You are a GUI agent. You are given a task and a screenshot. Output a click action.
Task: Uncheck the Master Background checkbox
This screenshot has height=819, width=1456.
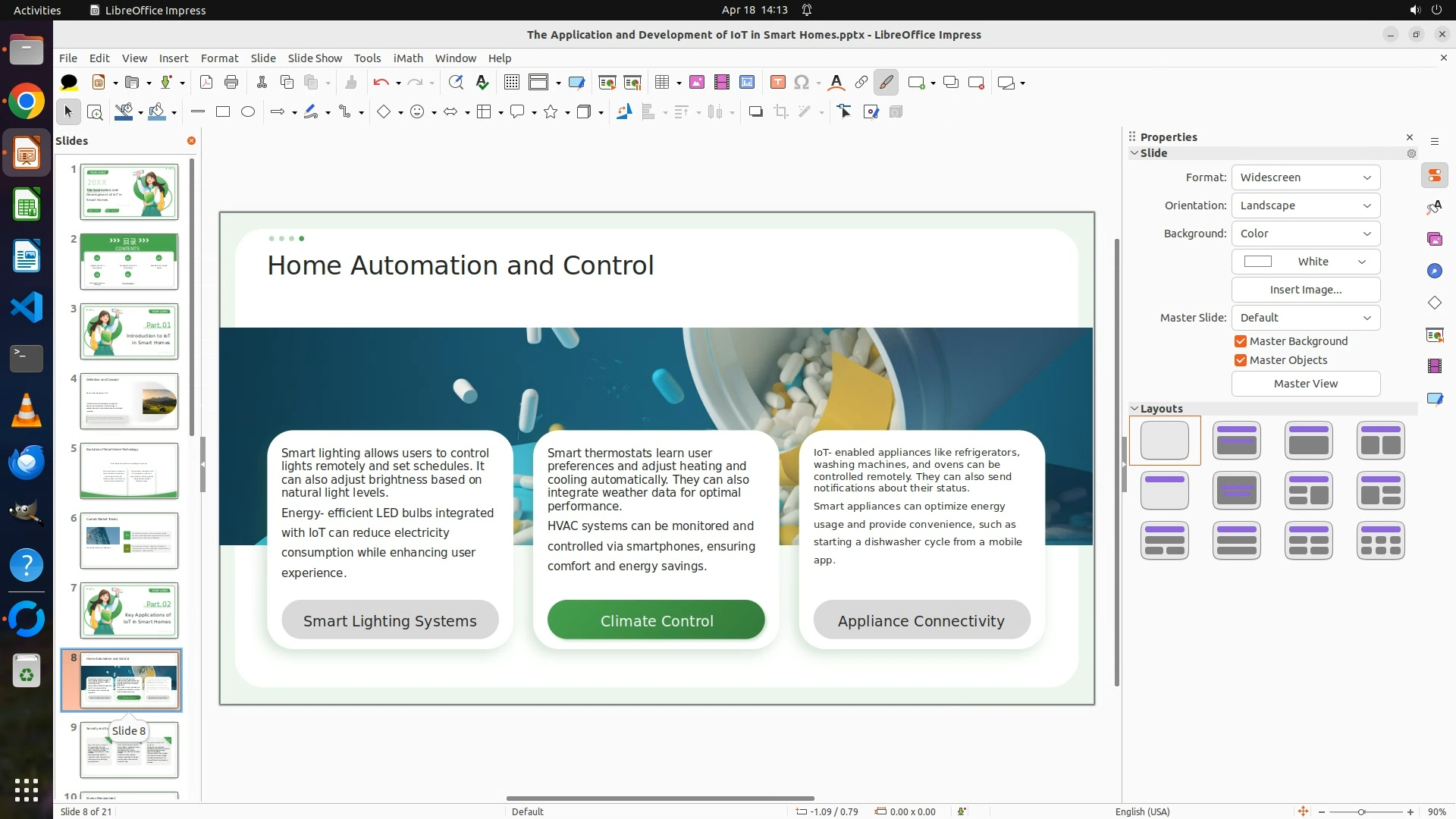coord(1241,341)
